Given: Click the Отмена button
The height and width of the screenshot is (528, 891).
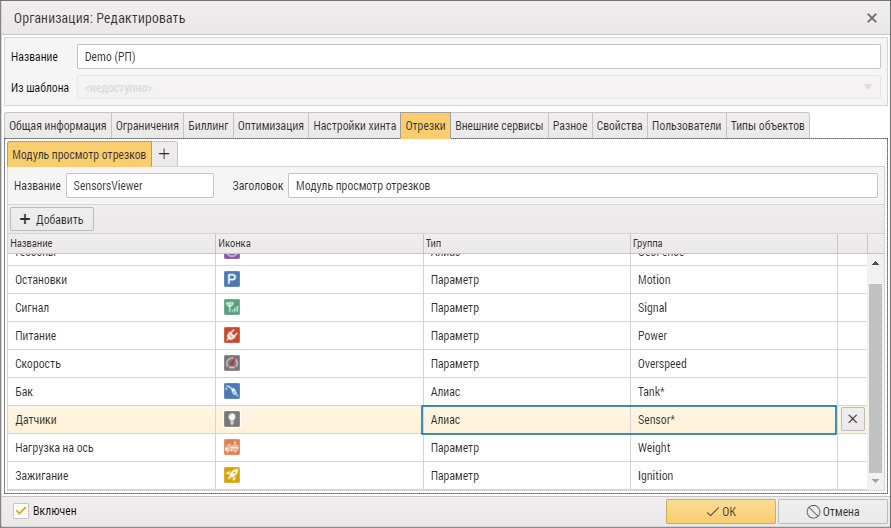Looking at the screenshot, I should (832, 512).
